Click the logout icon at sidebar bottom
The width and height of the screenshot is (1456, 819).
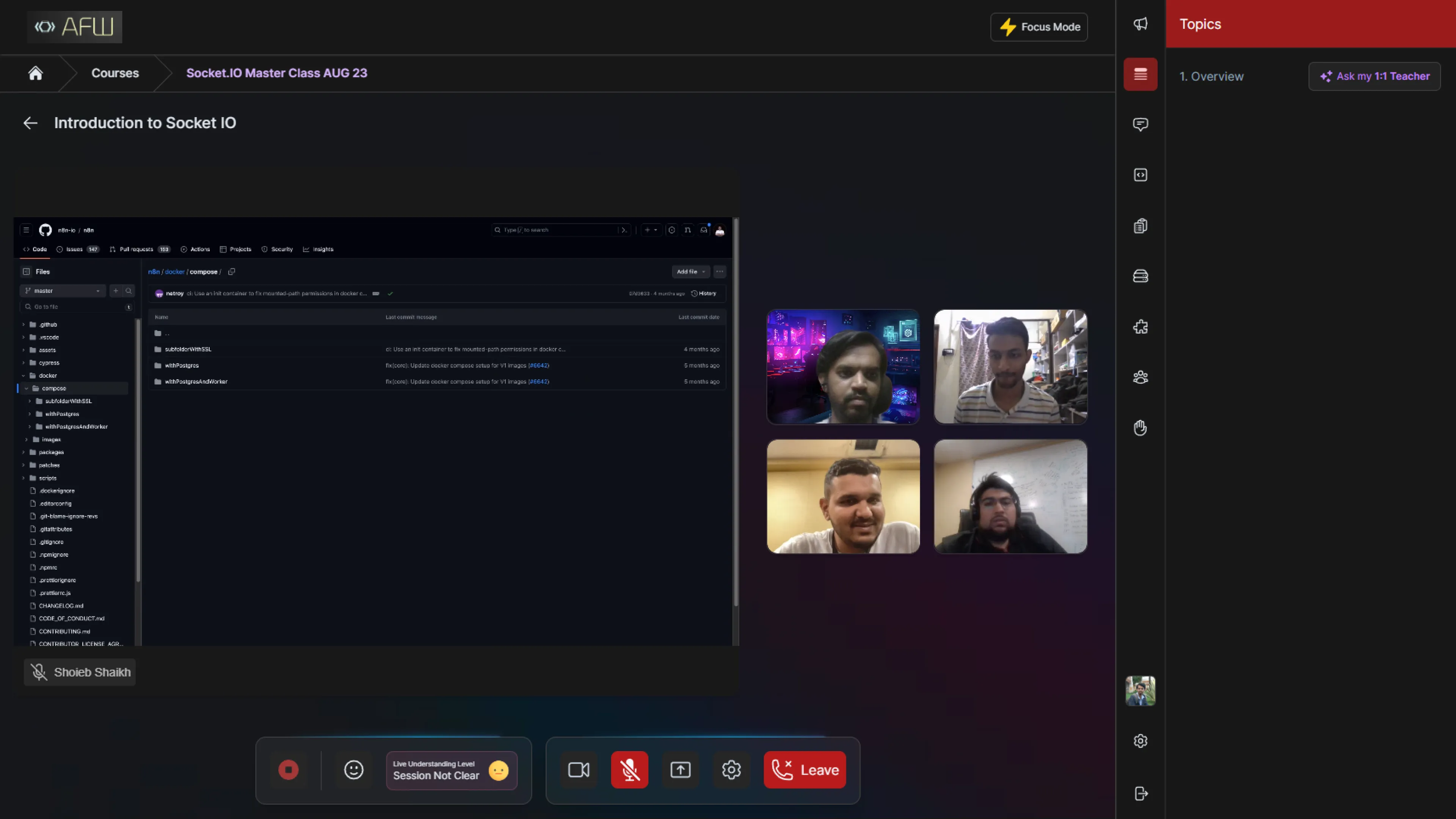coord(1140,794)
